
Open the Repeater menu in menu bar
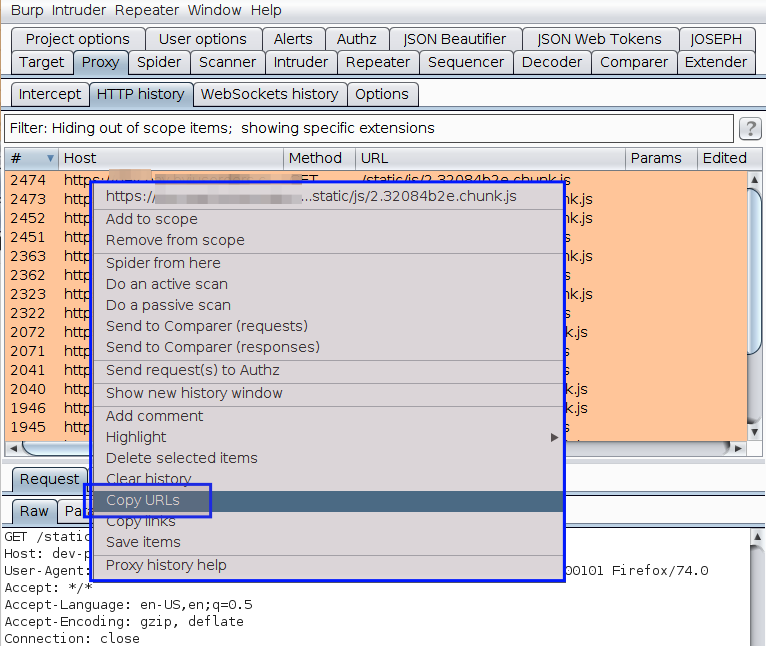147,10
